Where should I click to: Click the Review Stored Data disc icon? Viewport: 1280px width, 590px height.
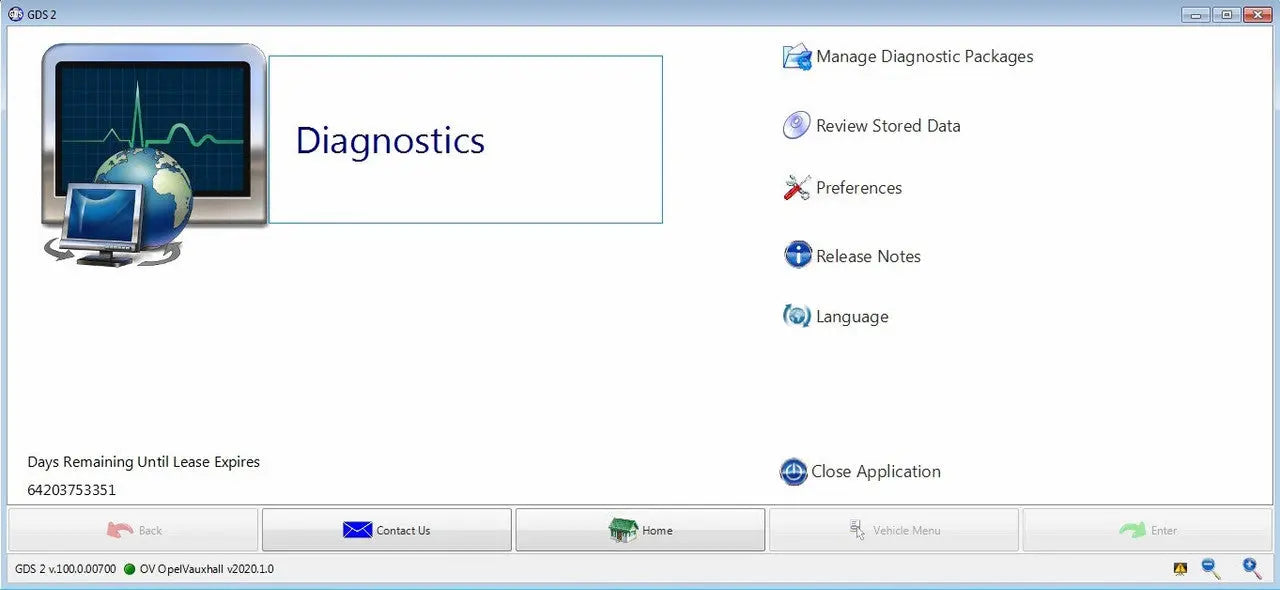795,125
